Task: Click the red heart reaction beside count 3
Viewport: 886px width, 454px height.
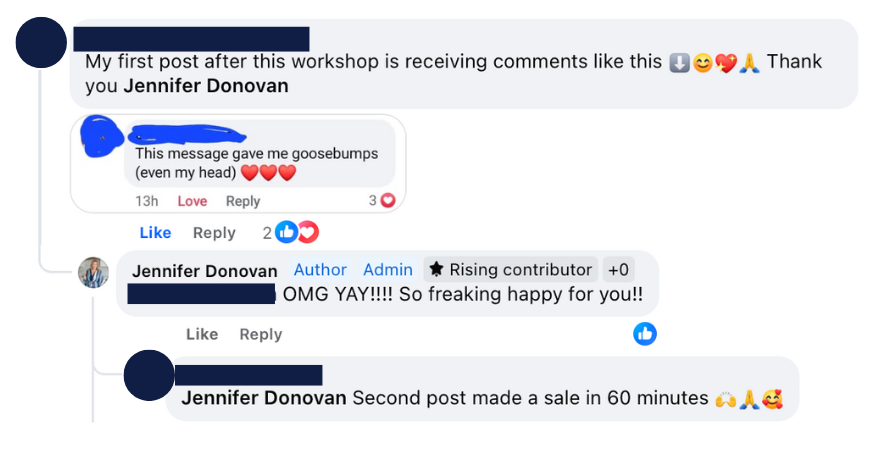Action: 388,200
